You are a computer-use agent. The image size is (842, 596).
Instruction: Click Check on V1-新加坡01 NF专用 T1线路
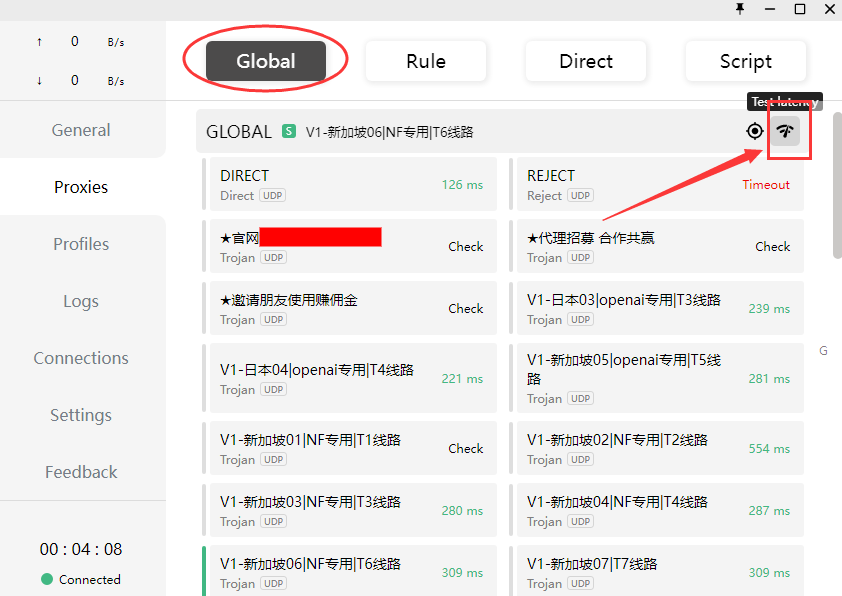pos(465,449)
